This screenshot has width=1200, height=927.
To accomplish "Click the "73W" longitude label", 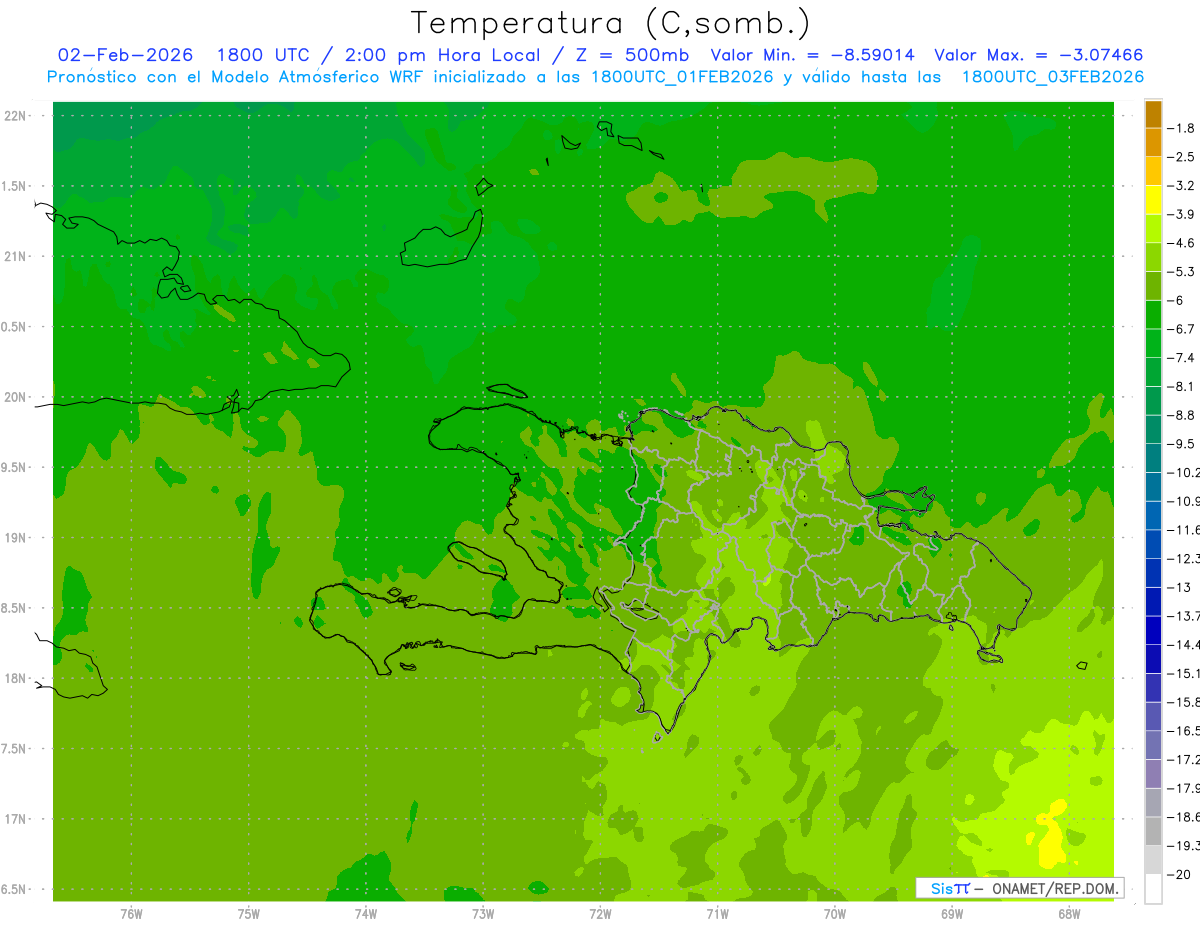I will (x=483, y=913).
